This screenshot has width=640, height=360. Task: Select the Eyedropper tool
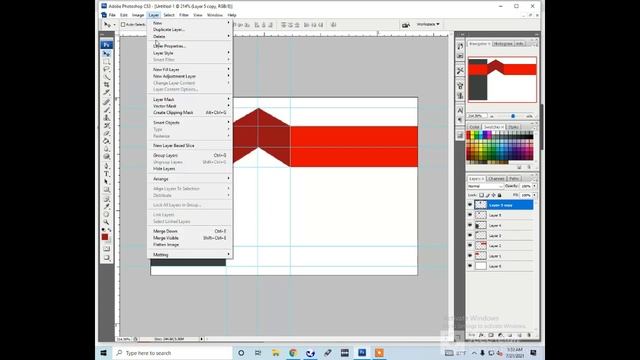point(107,207)
